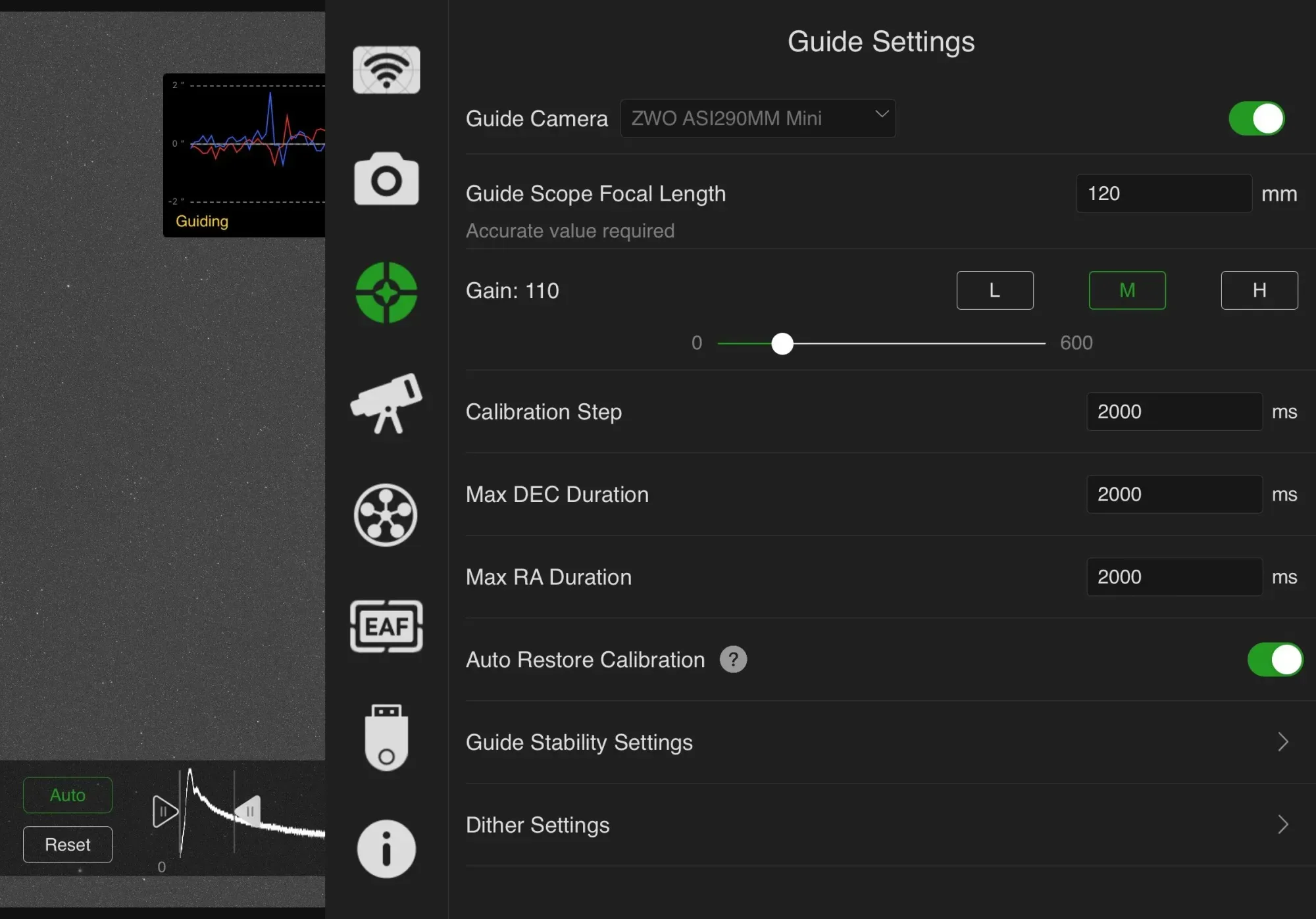
Task: Click the Guide Scope Focal Length field
Action: pyautogui.click(x=1163, y=193)
